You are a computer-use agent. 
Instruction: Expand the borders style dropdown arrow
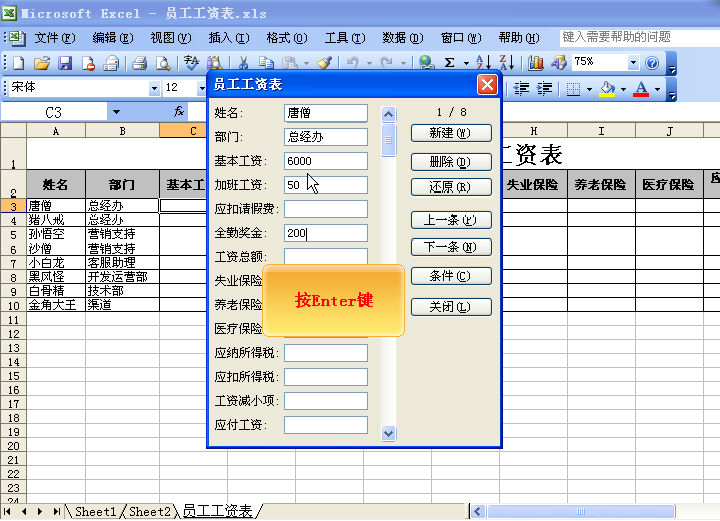point(589,89)
